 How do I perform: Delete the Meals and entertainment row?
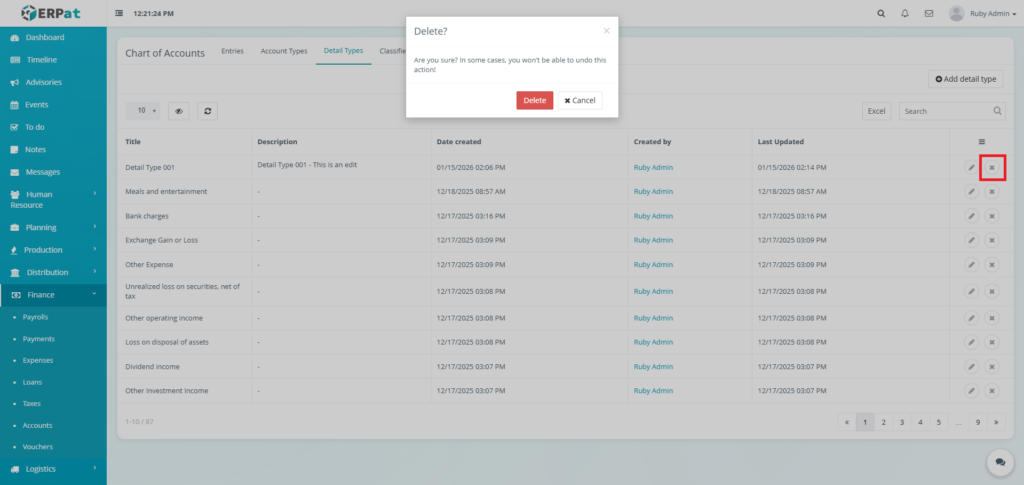pyautogui.click(x=992, y=191)
